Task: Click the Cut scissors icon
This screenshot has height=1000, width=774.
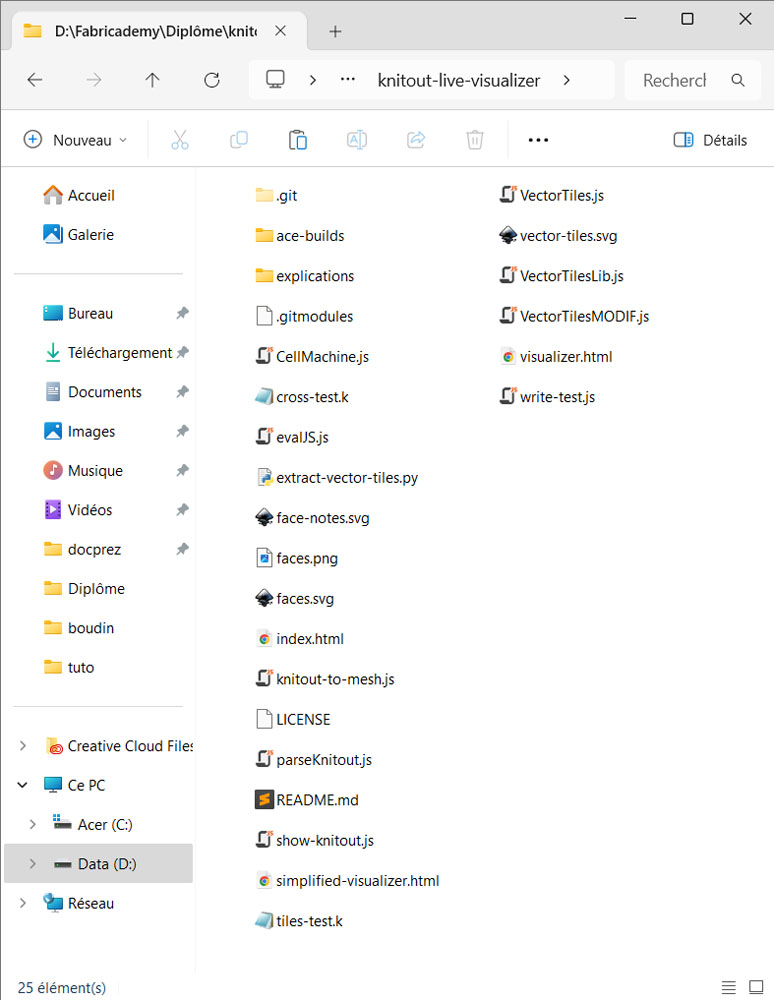Action: pyautogui.click(x=180, y=140)
